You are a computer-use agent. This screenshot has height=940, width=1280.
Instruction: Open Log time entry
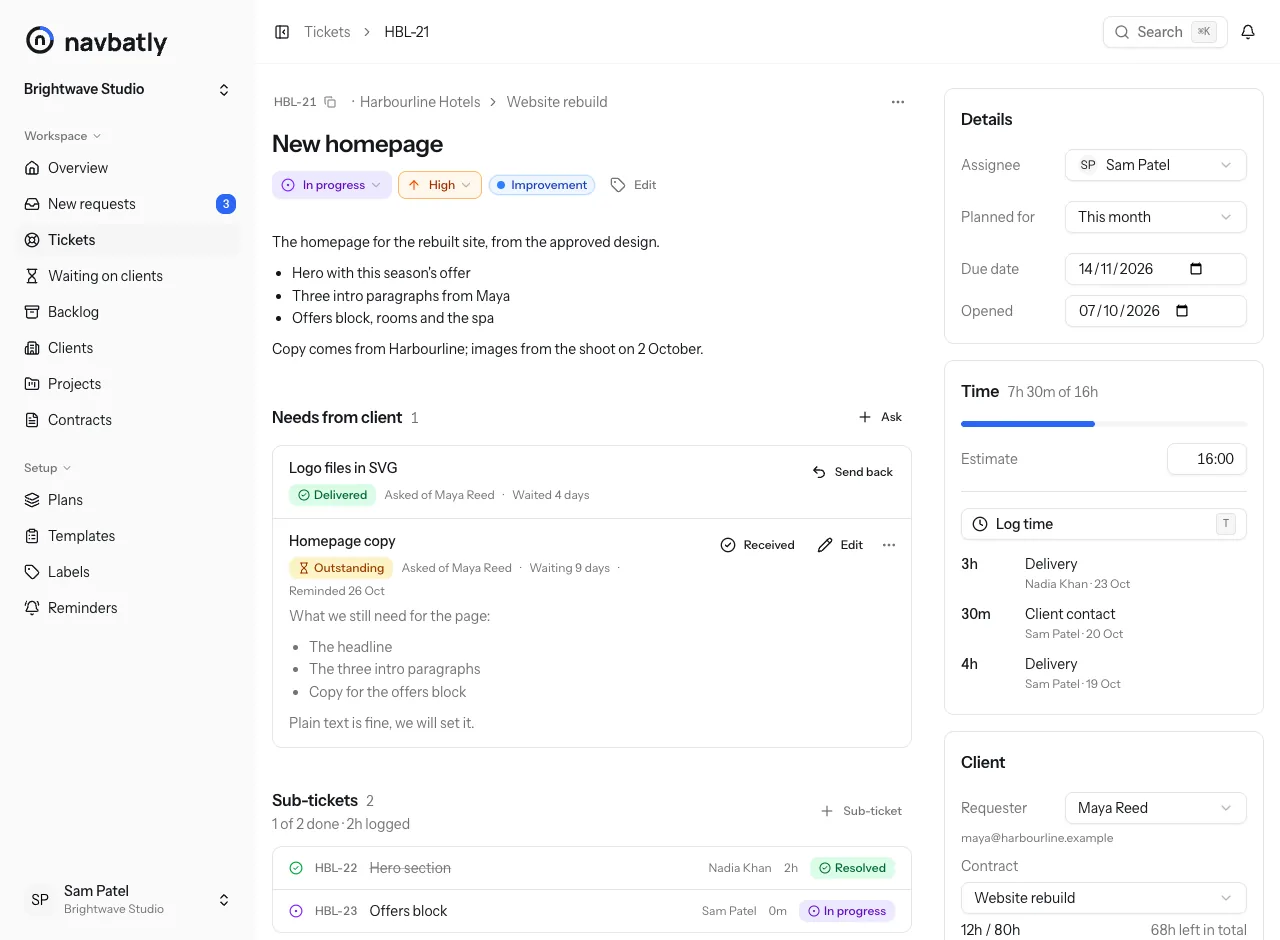(1104, 524)
